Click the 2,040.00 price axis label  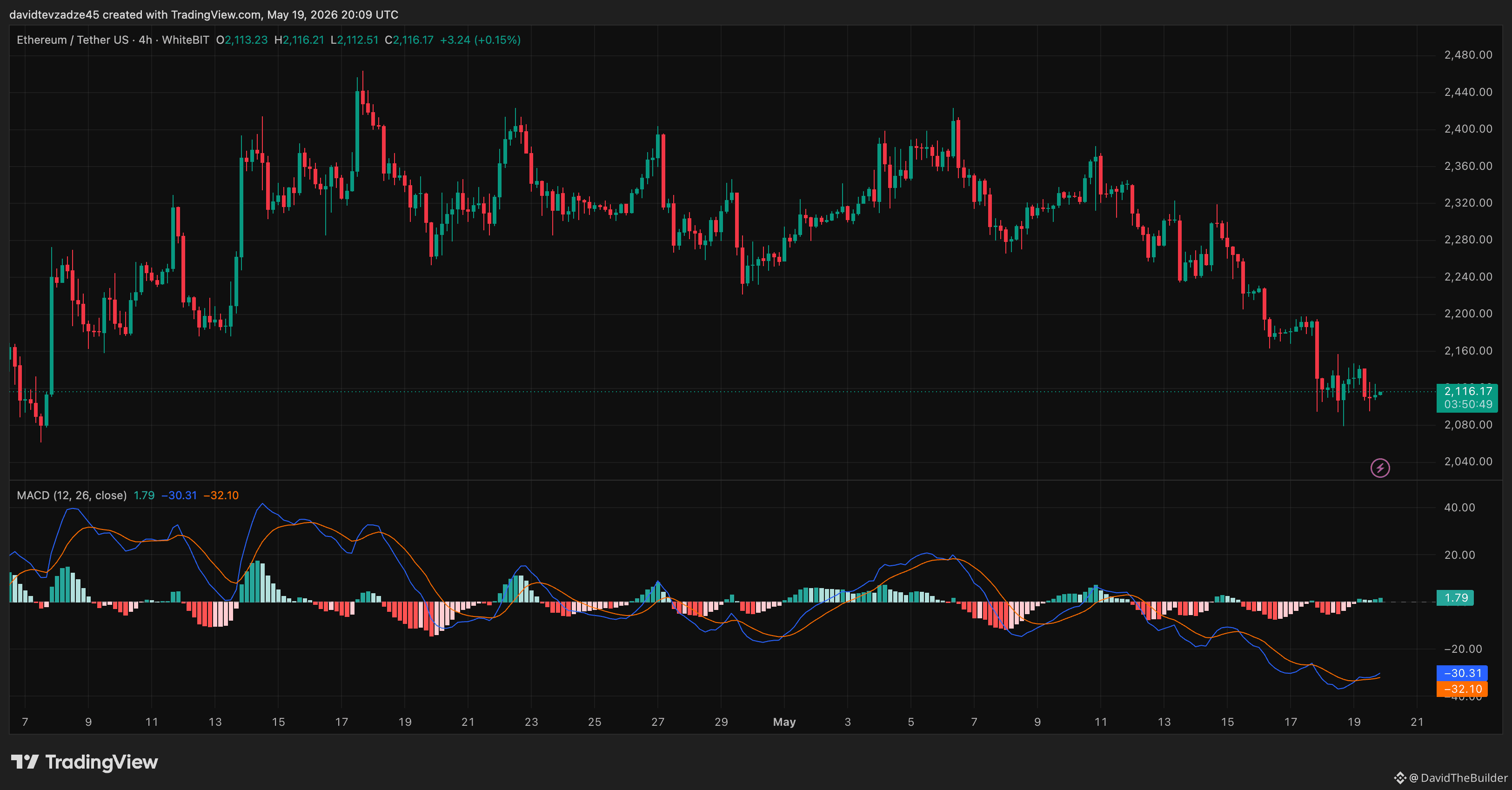(x=1468, y=462)
